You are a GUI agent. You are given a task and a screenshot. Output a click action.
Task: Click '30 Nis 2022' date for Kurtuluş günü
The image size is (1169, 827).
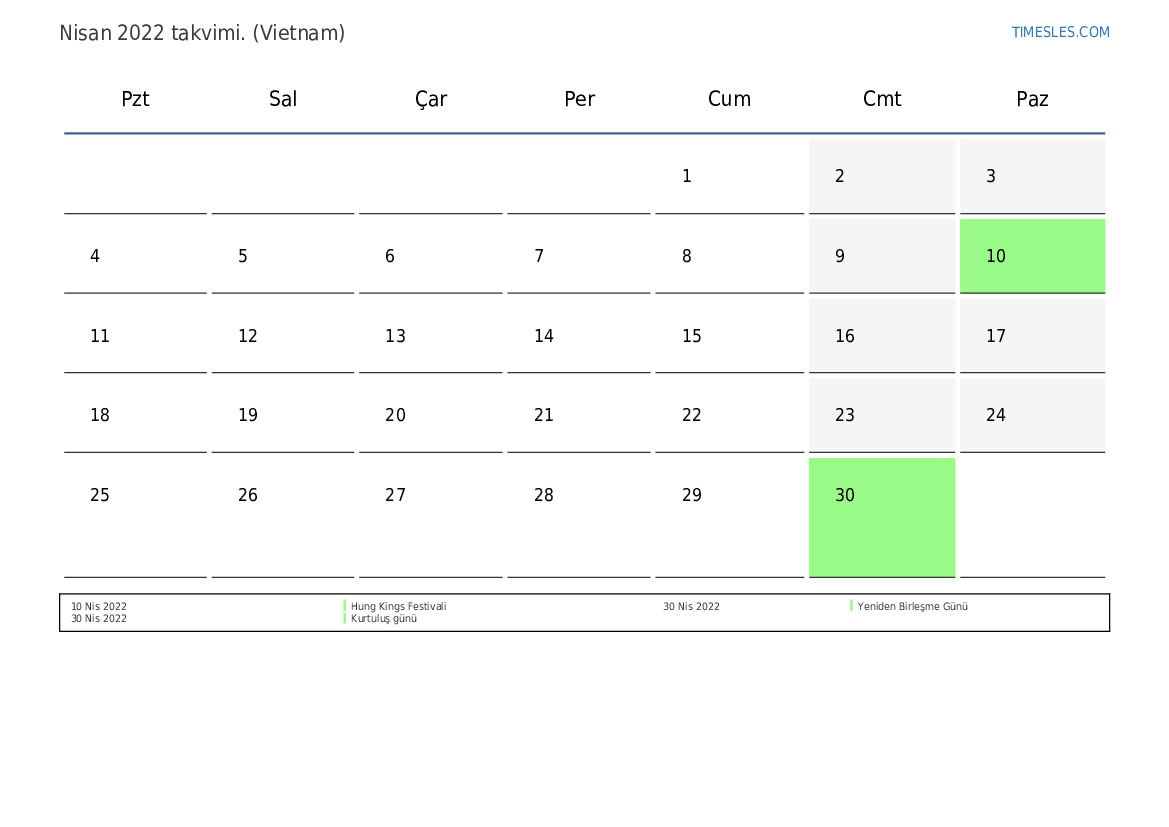pyautogui.click(x=99, y=618)
